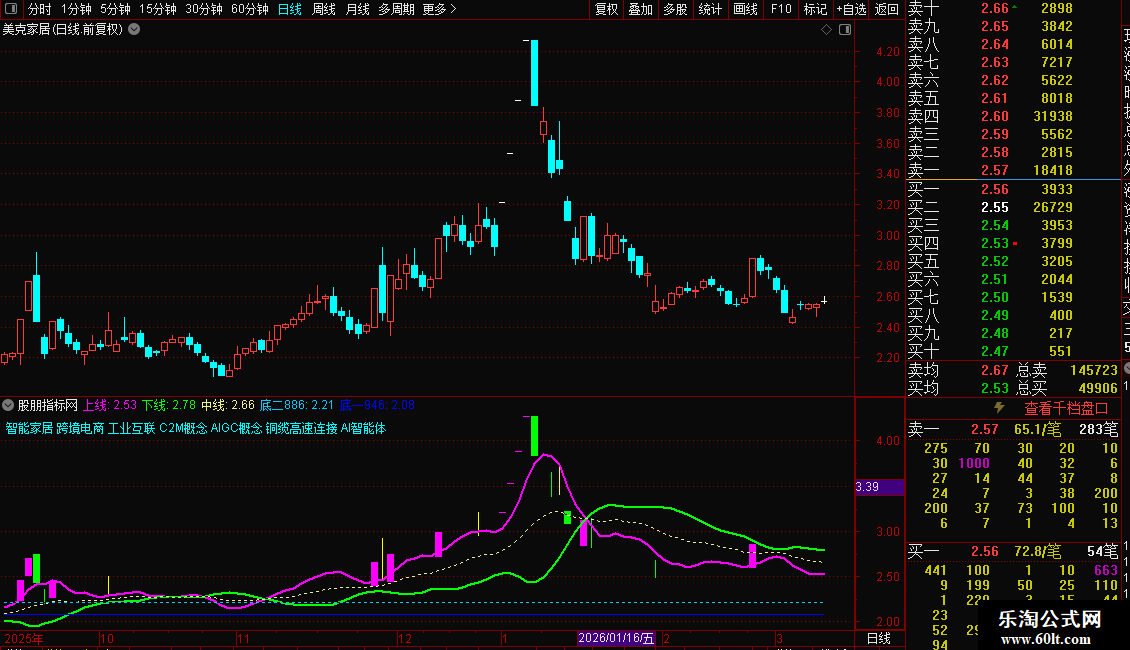Switch to the 1分钟 period tab
The width and height of the screenshot is (1130, 650).
[76, 9]
